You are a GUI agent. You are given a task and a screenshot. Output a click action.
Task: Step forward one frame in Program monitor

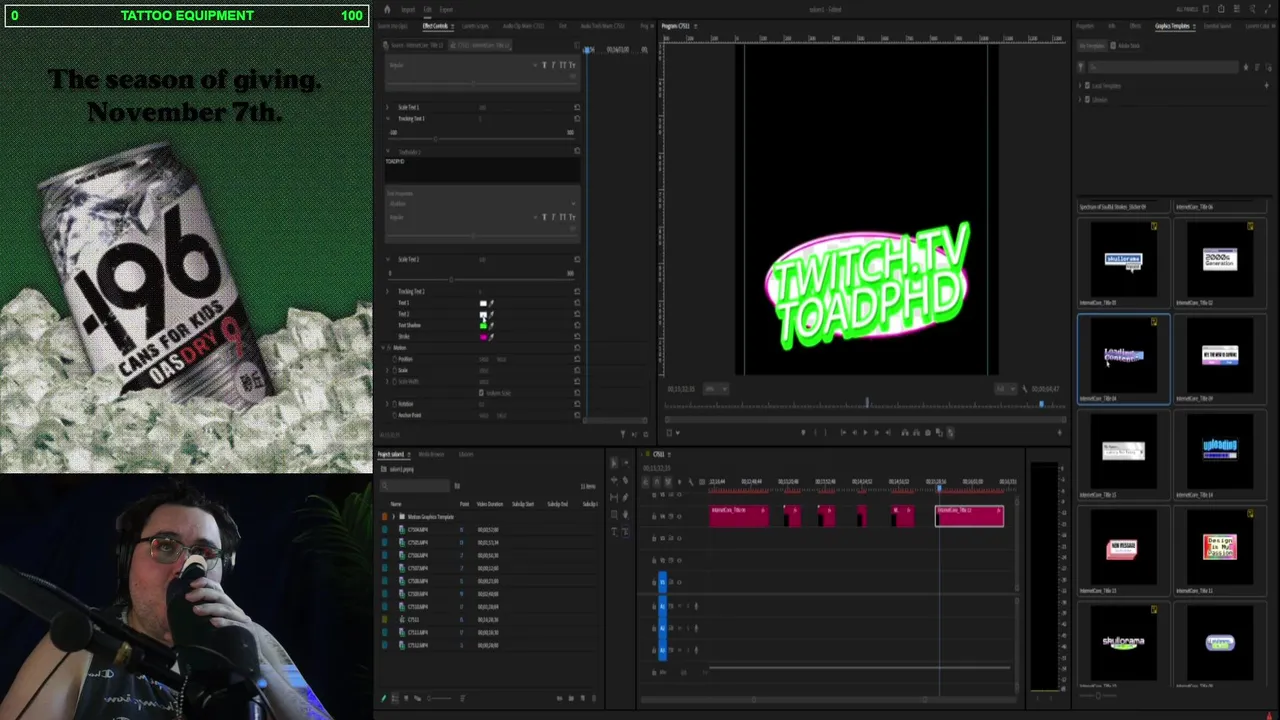coord(877,433)
